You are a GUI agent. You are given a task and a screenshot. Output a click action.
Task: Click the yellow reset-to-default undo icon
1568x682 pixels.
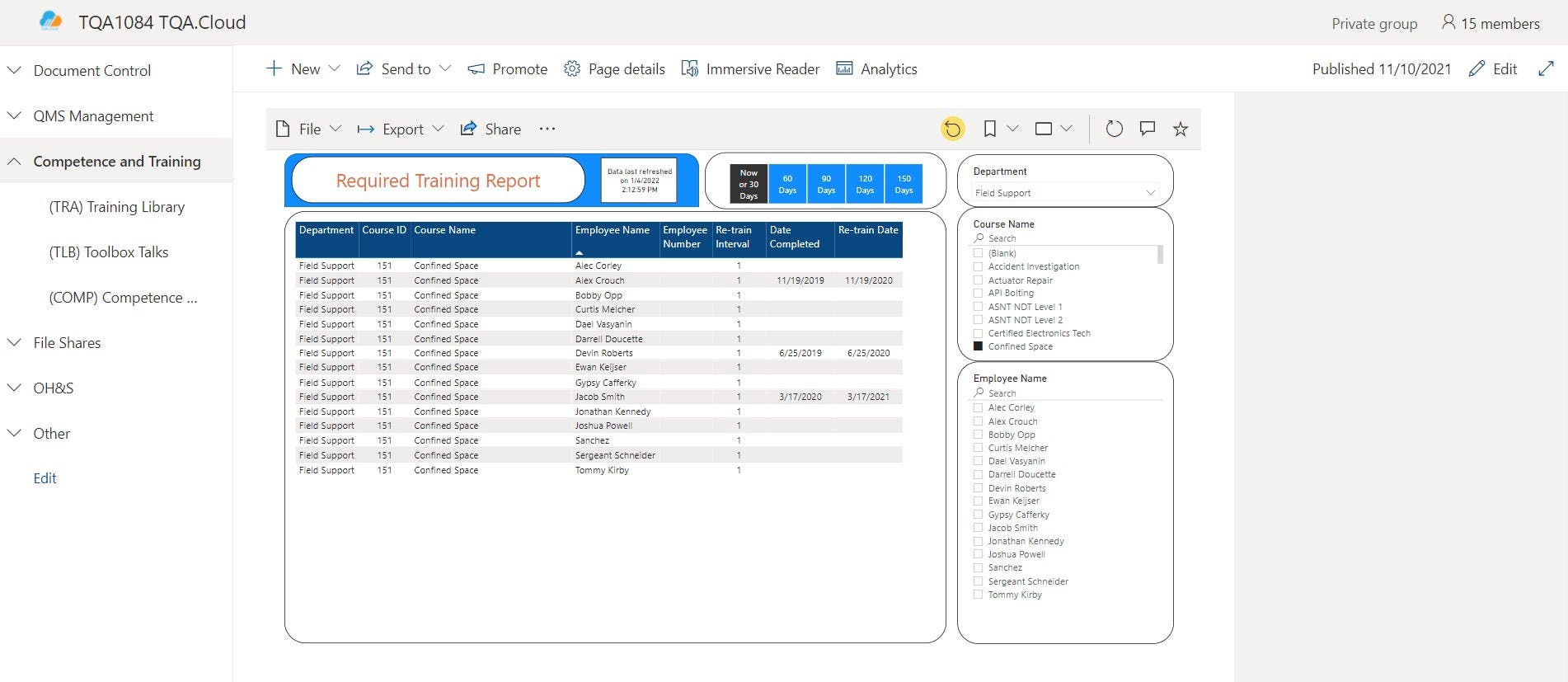[952, 129]
